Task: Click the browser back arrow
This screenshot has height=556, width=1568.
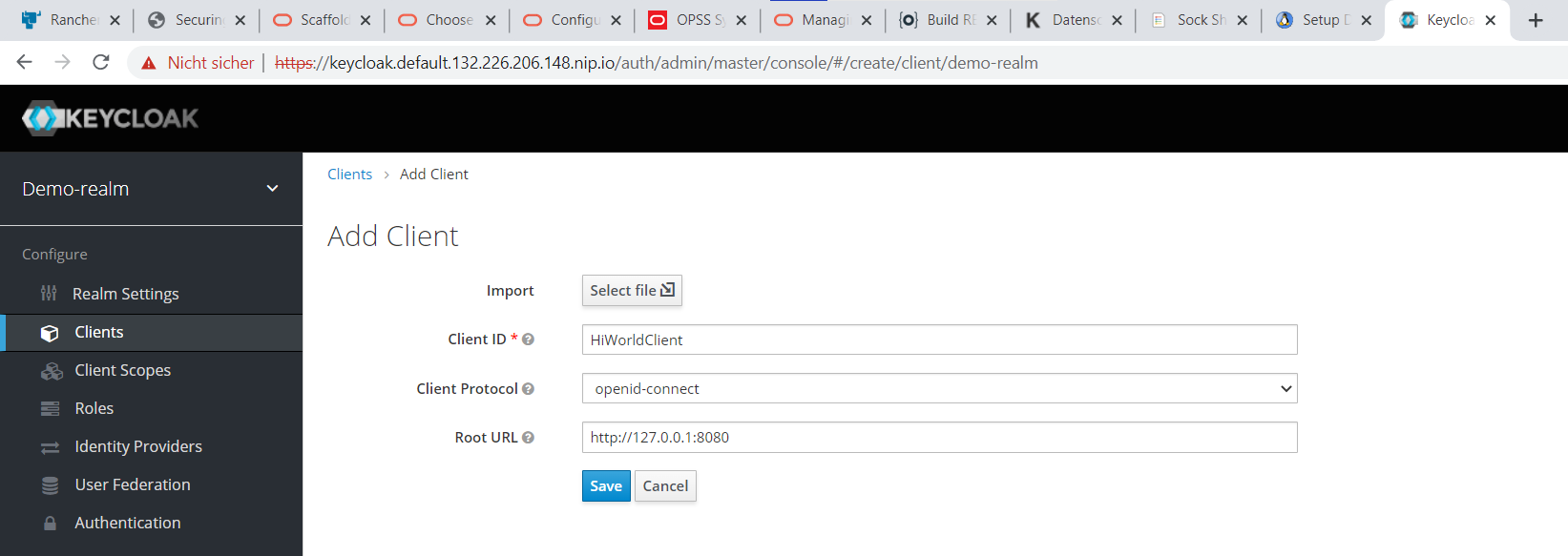Action: pos(25,62)
